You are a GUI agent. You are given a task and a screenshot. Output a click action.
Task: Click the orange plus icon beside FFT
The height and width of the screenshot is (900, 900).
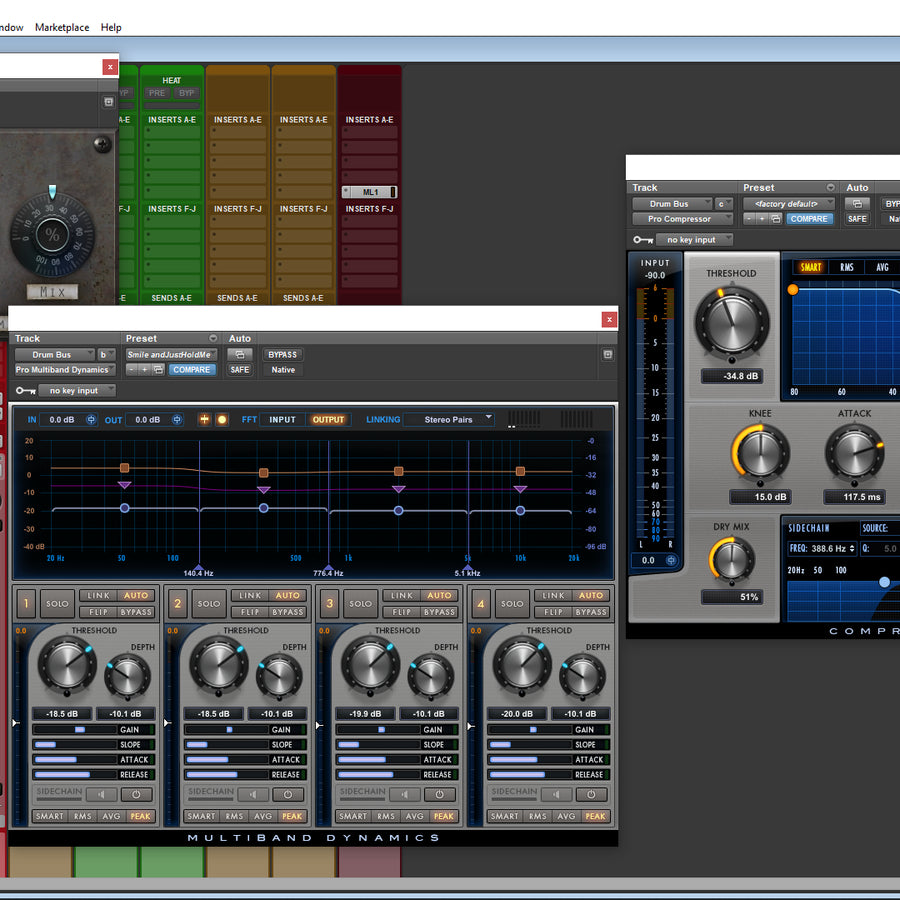(x=205, y=420)
